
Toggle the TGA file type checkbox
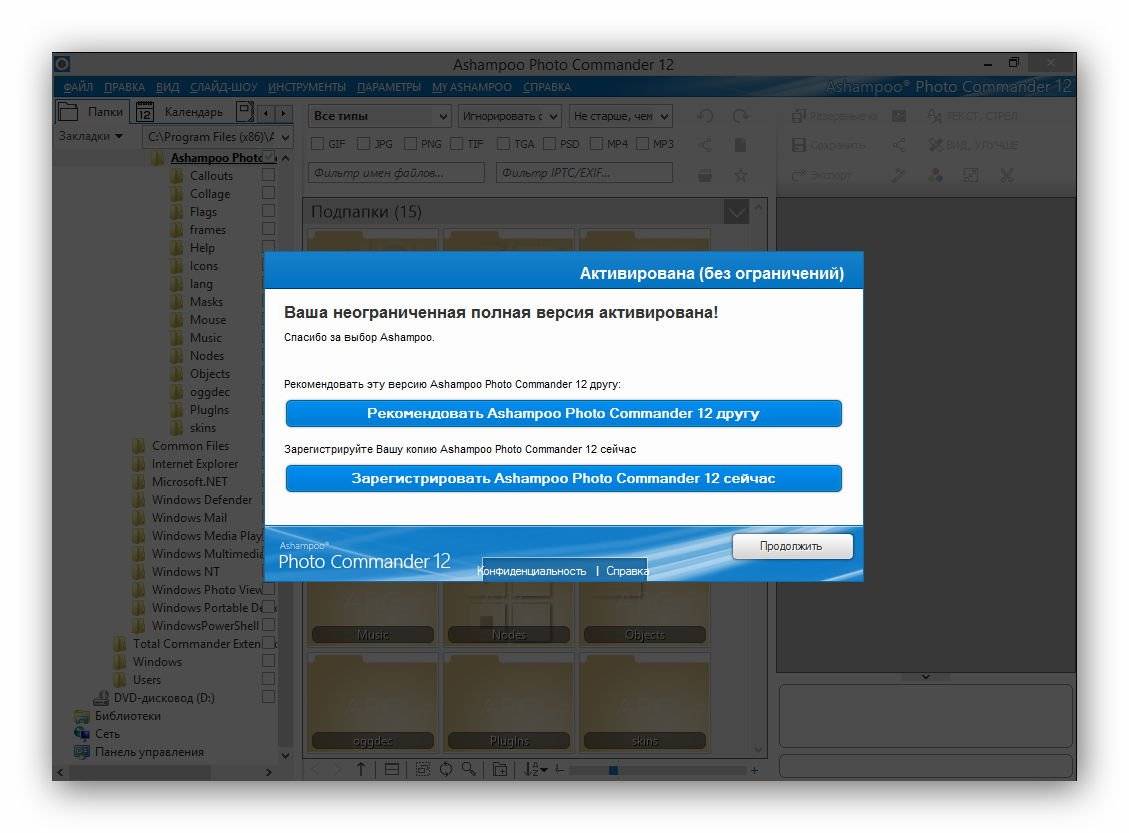point(503,144)
